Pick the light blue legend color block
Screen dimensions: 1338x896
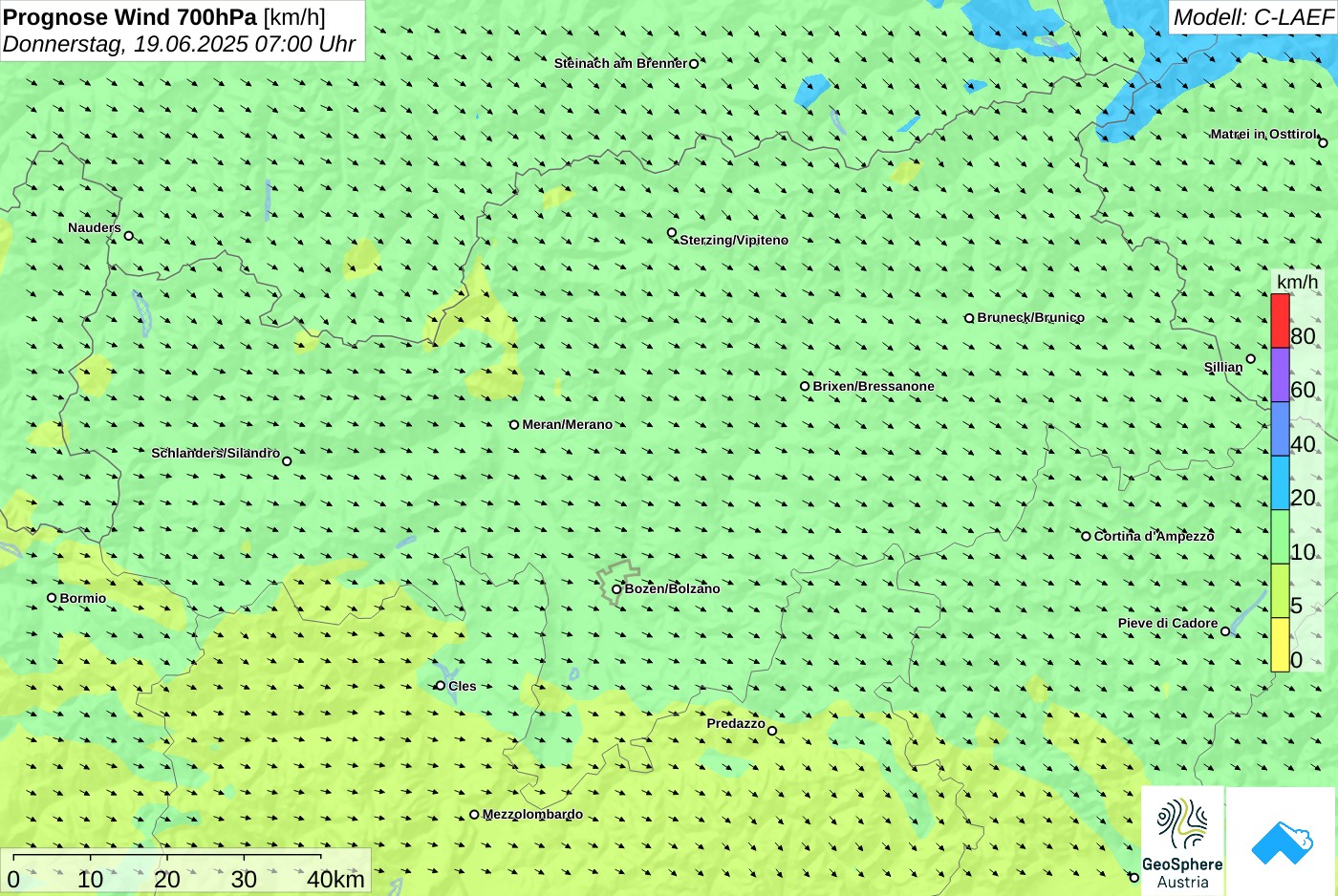point(1280,483)
